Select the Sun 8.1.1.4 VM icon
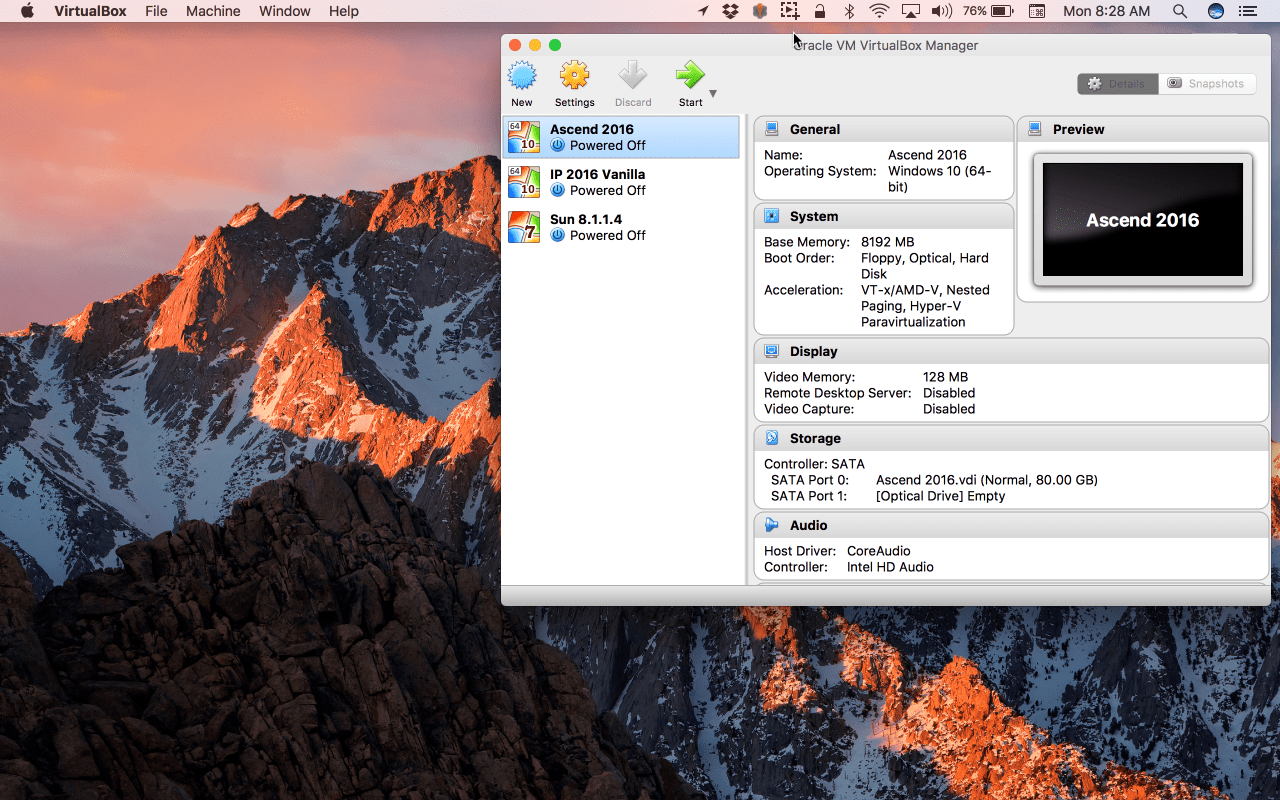The width and height of the screenshot is (1280, 800). click(524, 227)
